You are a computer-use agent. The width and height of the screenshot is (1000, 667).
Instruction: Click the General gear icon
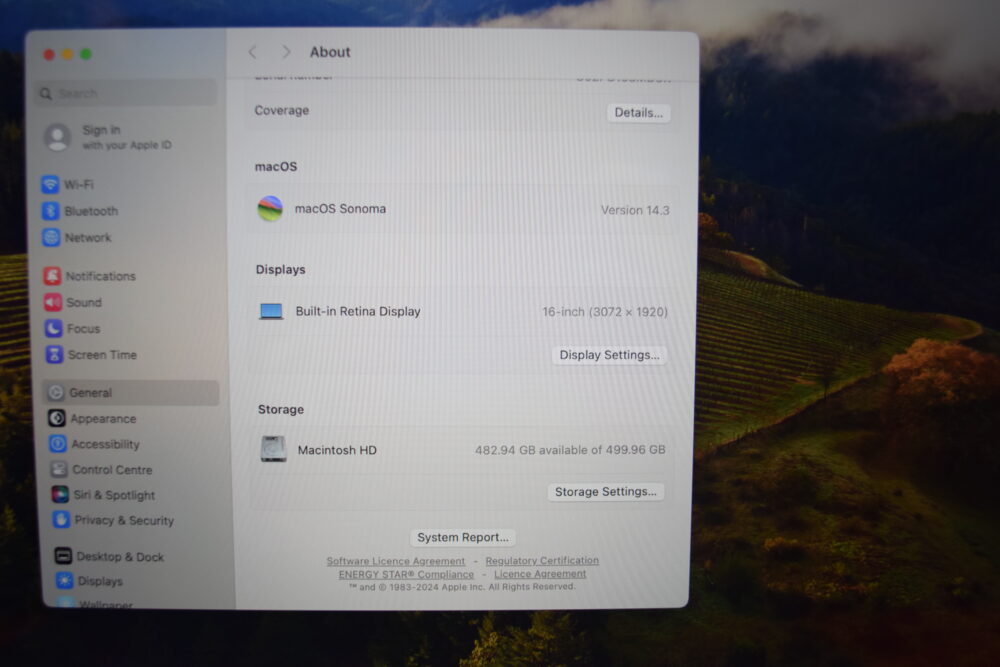56,393
